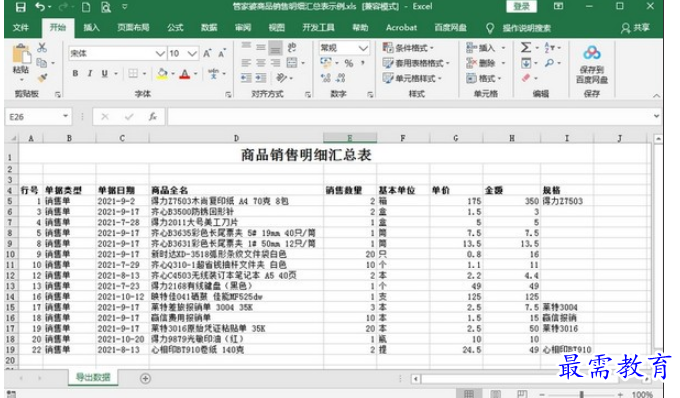Expand the formula bar chevron
This screenshot has height=398, width=680.
point(657,116)
